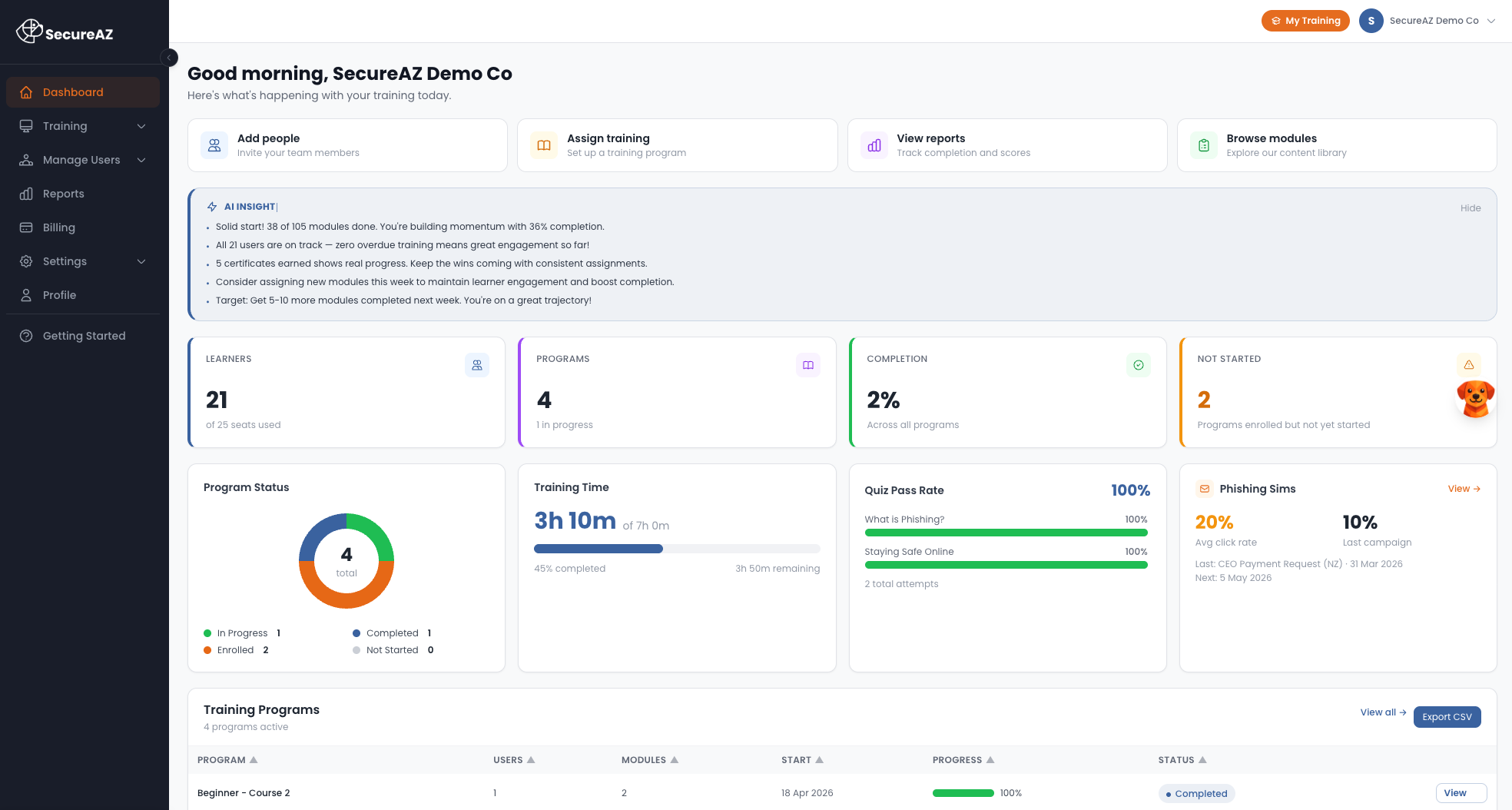Click the Not Started grey legend dot
This screenshot has height=810, width=1512.
coord(356,650)
